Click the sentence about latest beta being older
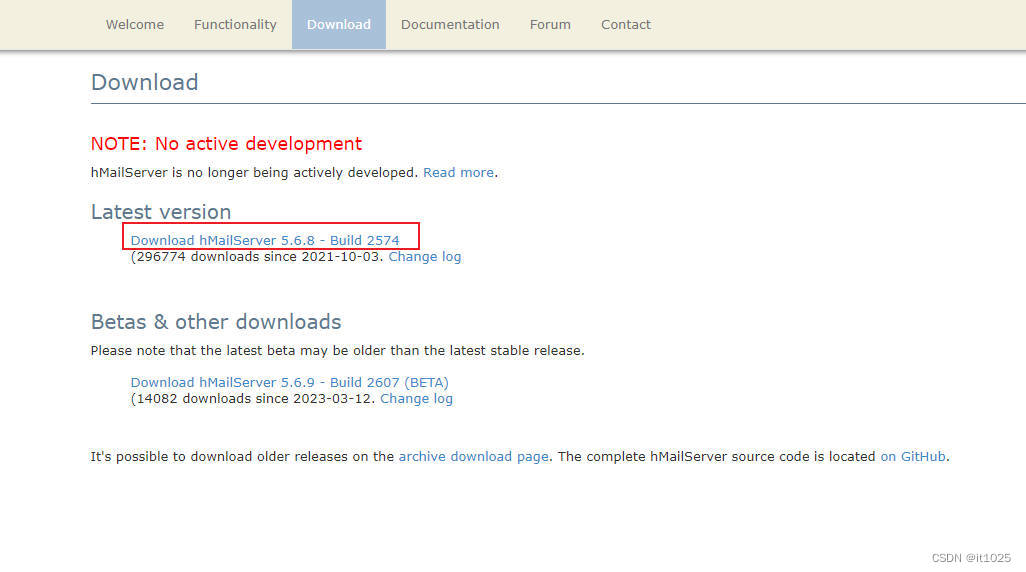 tap(338, 351)
